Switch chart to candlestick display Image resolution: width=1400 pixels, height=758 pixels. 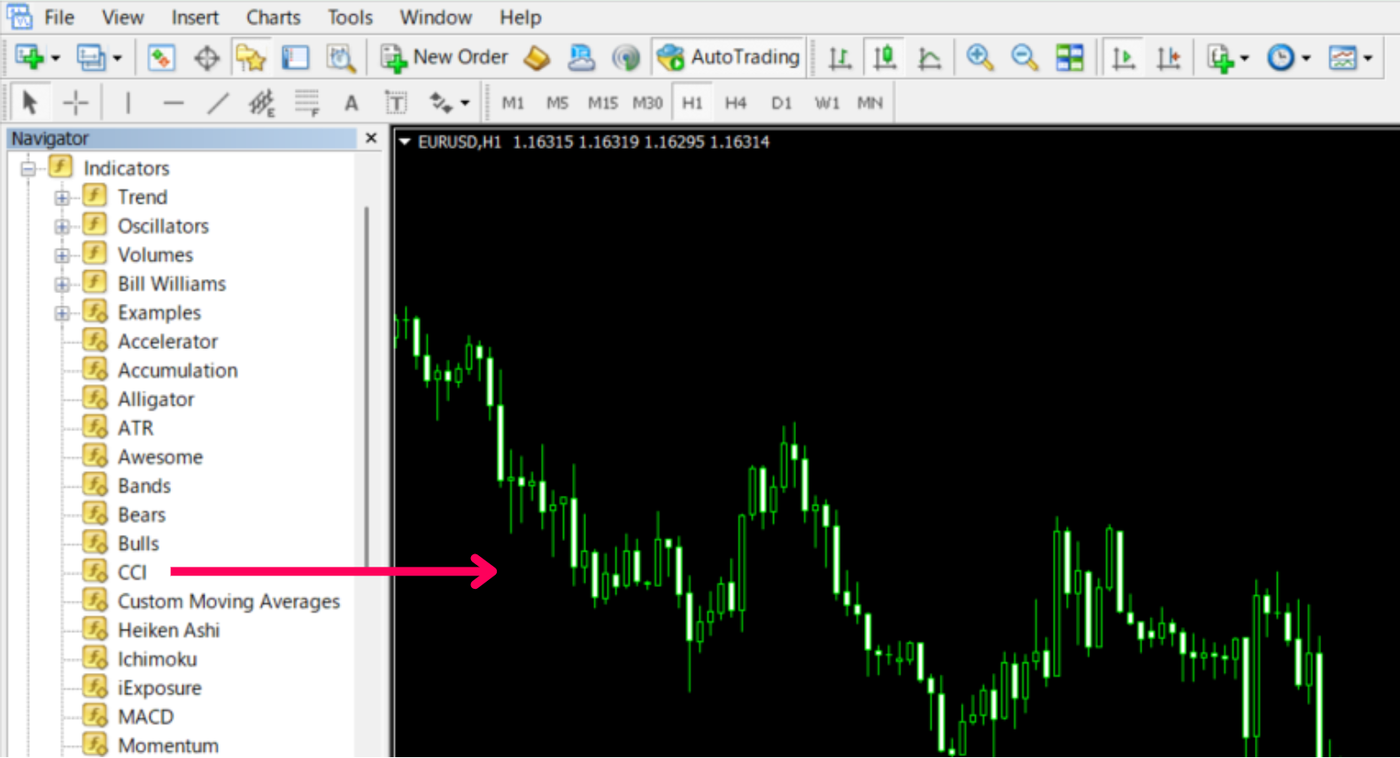coord(884,57)
